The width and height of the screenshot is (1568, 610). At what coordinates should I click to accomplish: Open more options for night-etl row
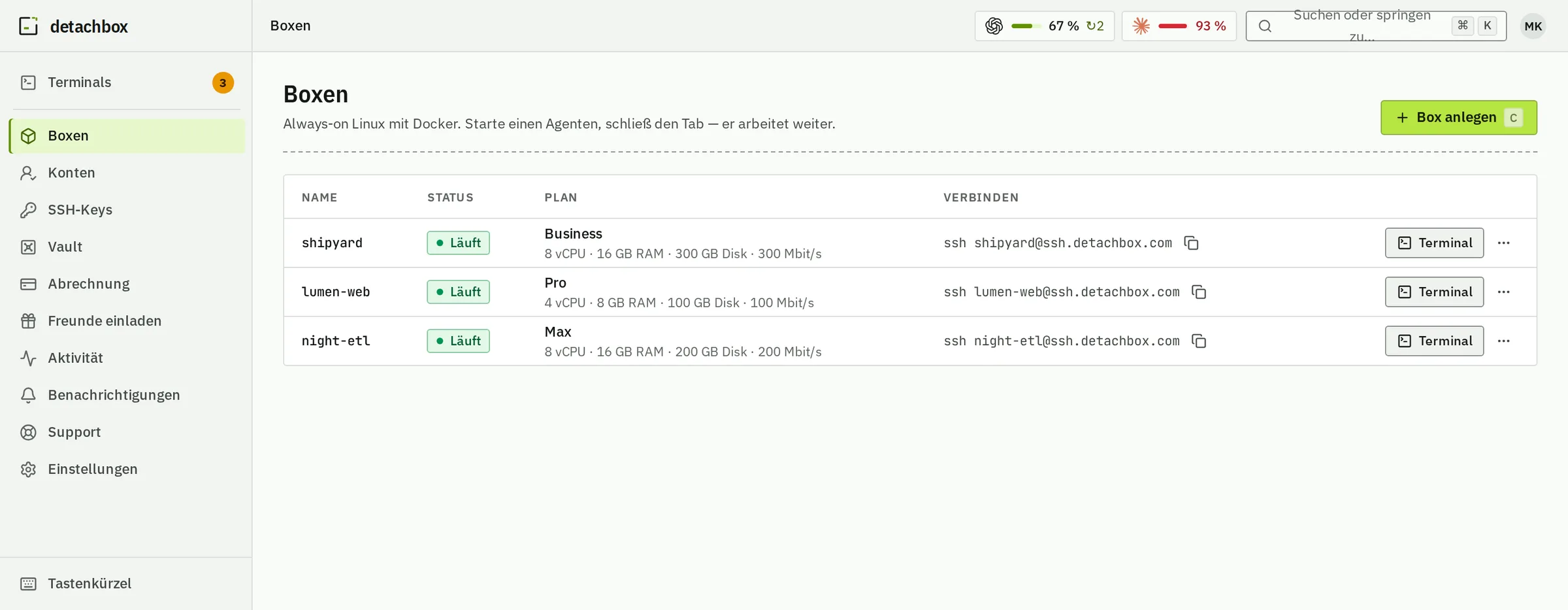(1503, 341)
